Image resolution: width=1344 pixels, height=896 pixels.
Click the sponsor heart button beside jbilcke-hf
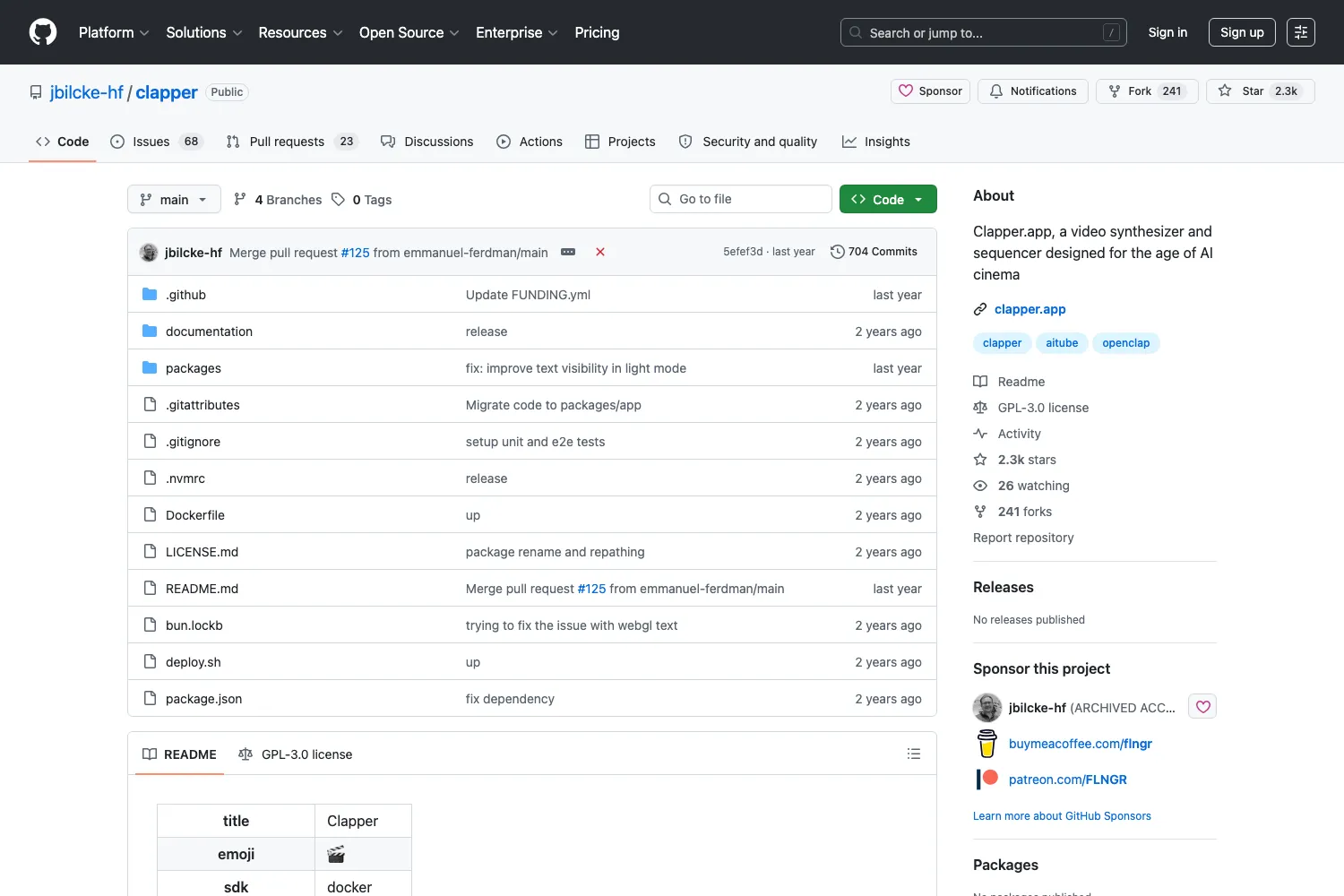click(1202, 707)
